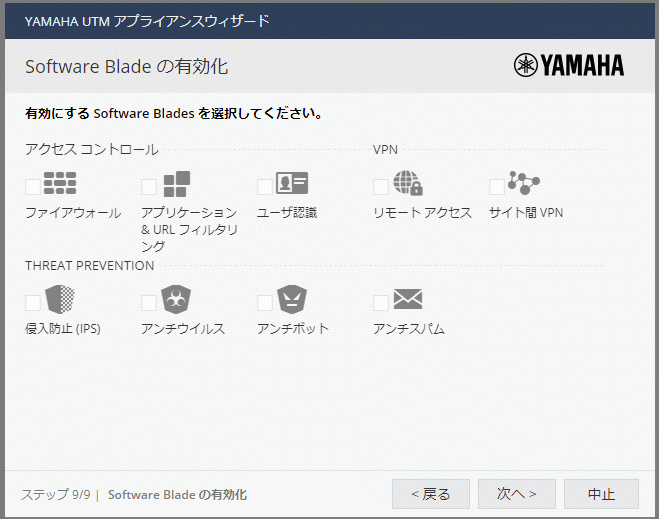The height and width of the screenshot is (519, 659).
Task: Click the サイト間 VPN label
Action: [526, 213]
